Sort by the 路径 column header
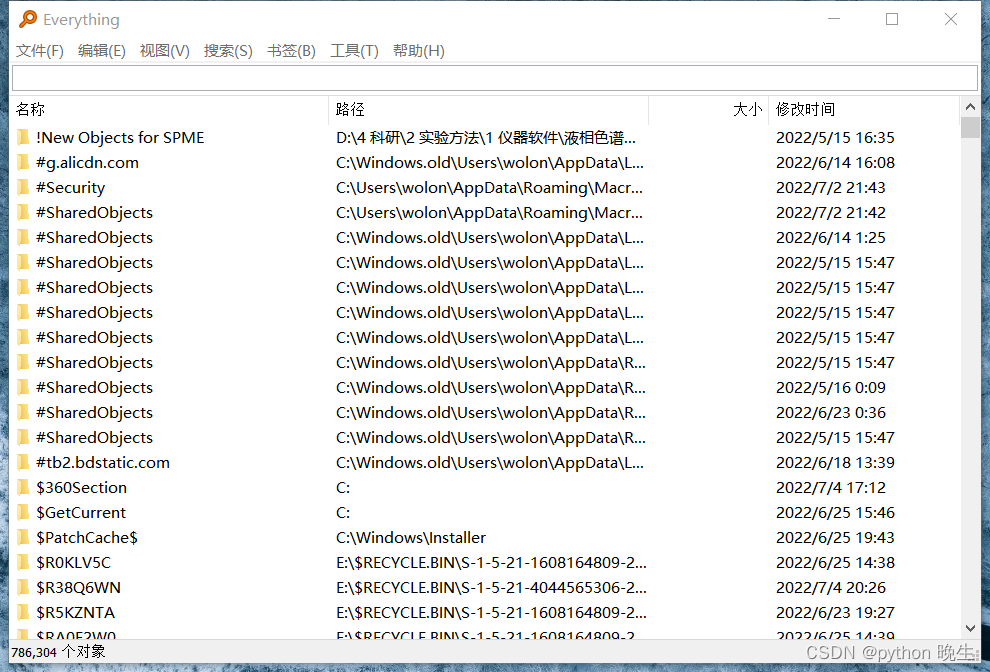Screen dimensions: 990x672 click(x=489, y=109)
